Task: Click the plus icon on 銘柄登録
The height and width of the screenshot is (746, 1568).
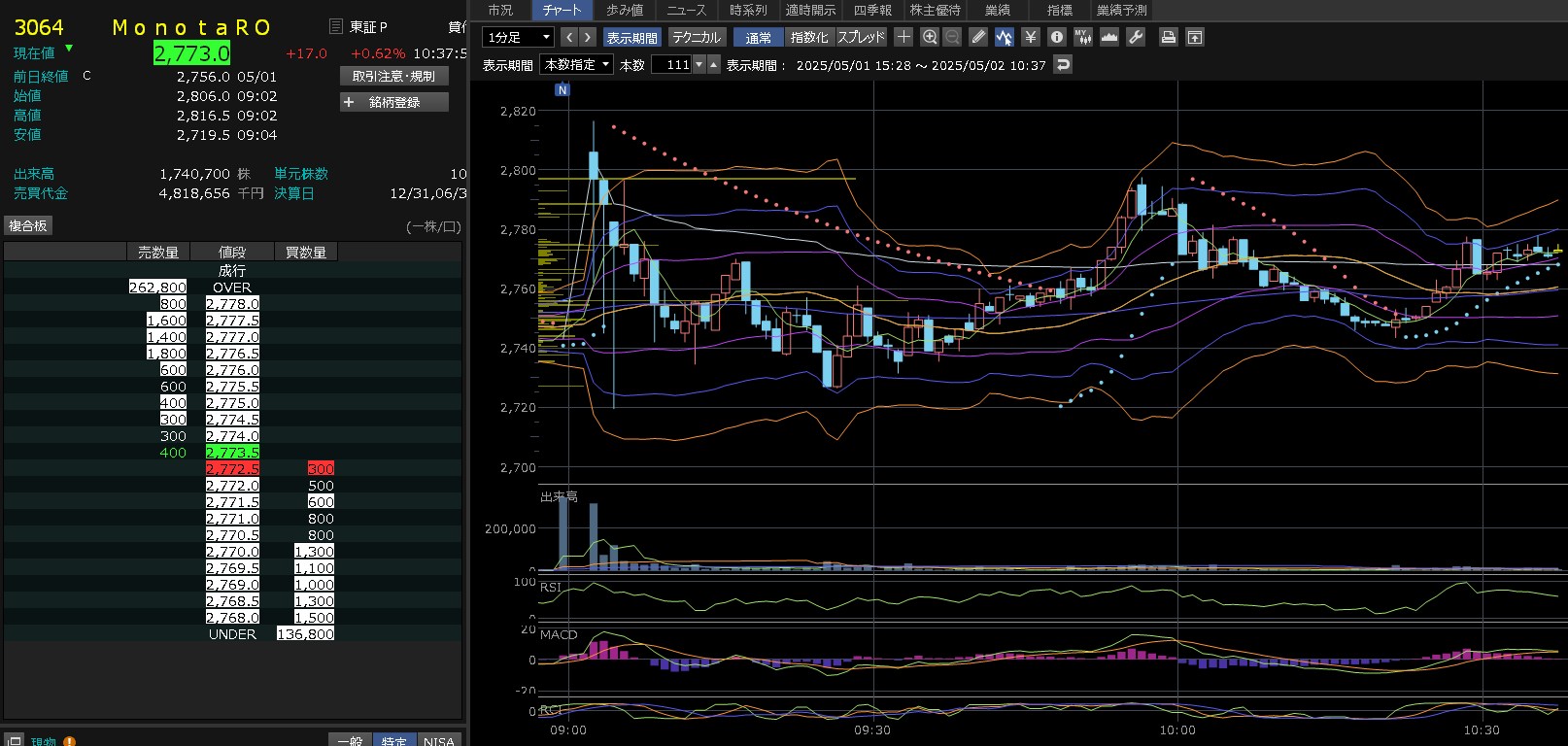Action: [x=349, y=102]
